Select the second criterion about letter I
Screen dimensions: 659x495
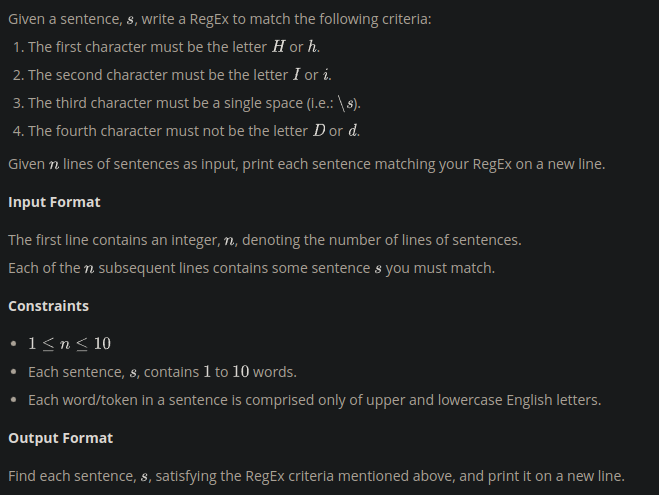pyautogui.click(x=175, y=75)
